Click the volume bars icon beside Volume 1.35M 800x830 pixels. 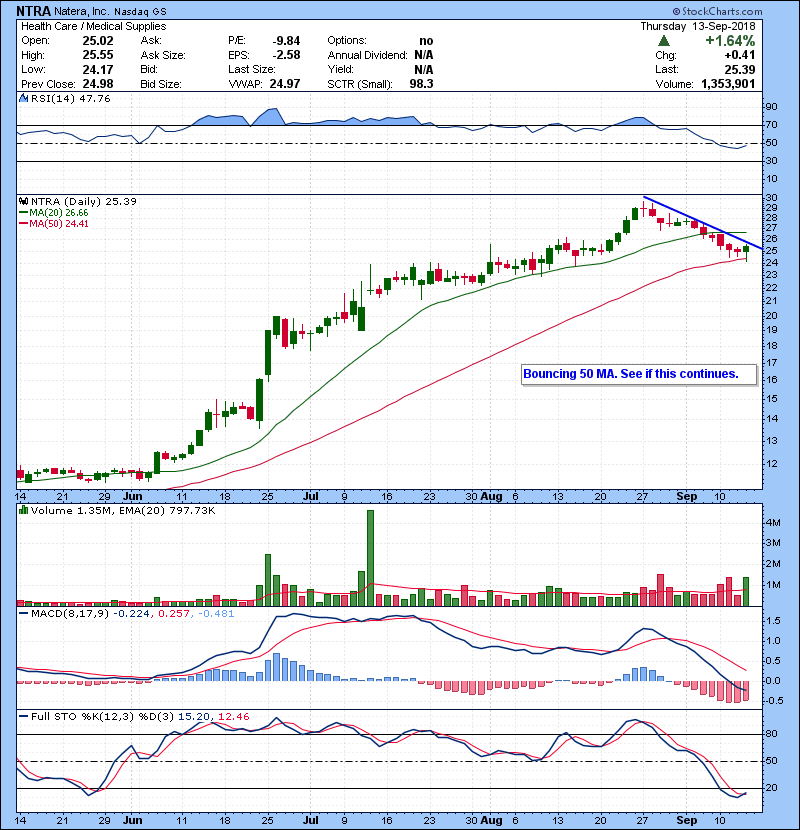coord(24,510)
